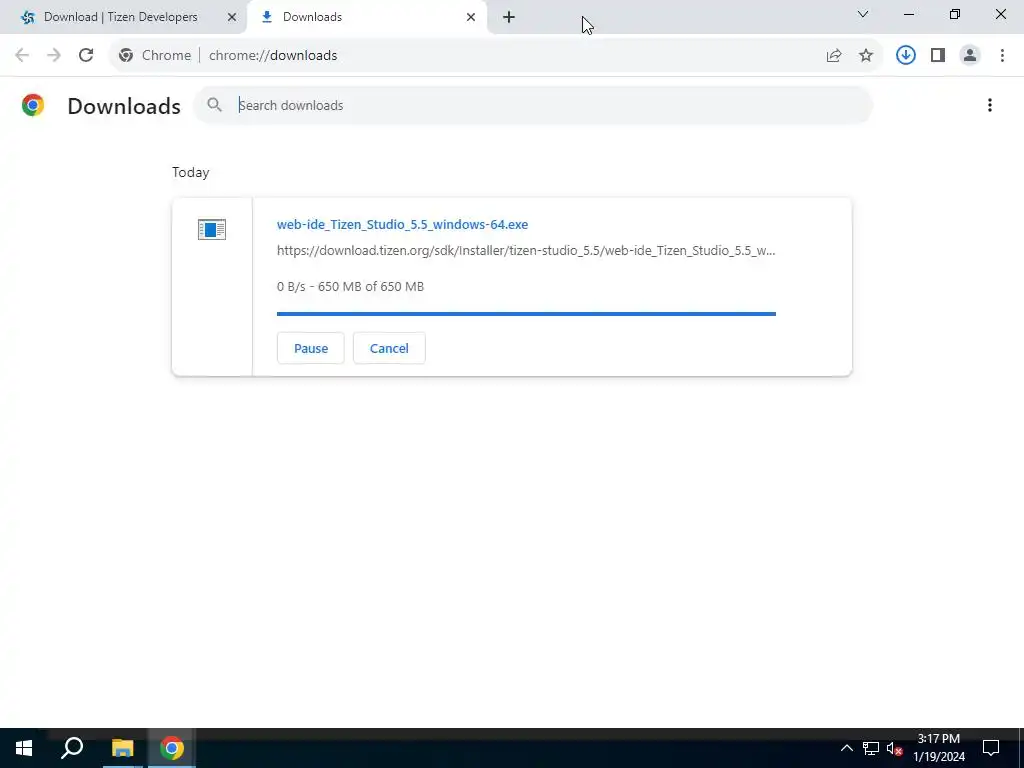Toggle the Chrome side panel
Viewport: 1024px width, 768px height.
point(938,56)
